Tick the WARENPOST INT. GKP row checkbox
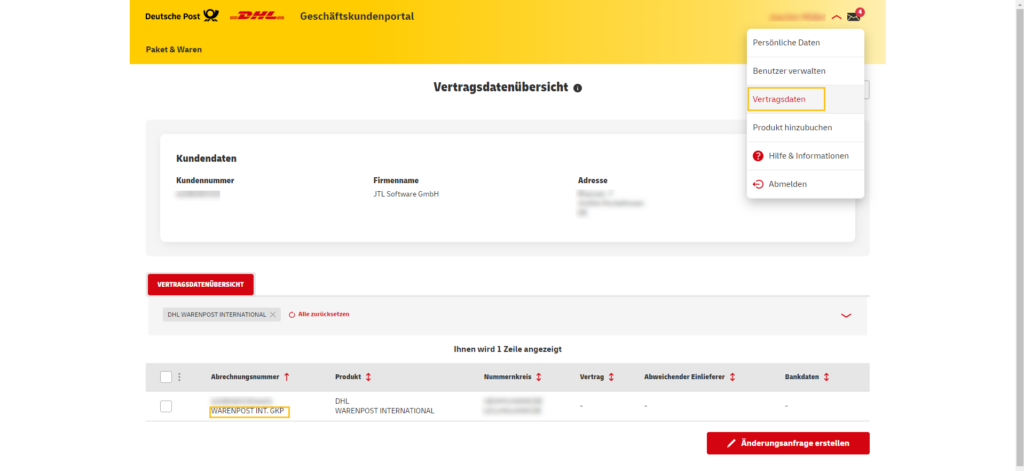The image size is (1024, 471). 166,406
